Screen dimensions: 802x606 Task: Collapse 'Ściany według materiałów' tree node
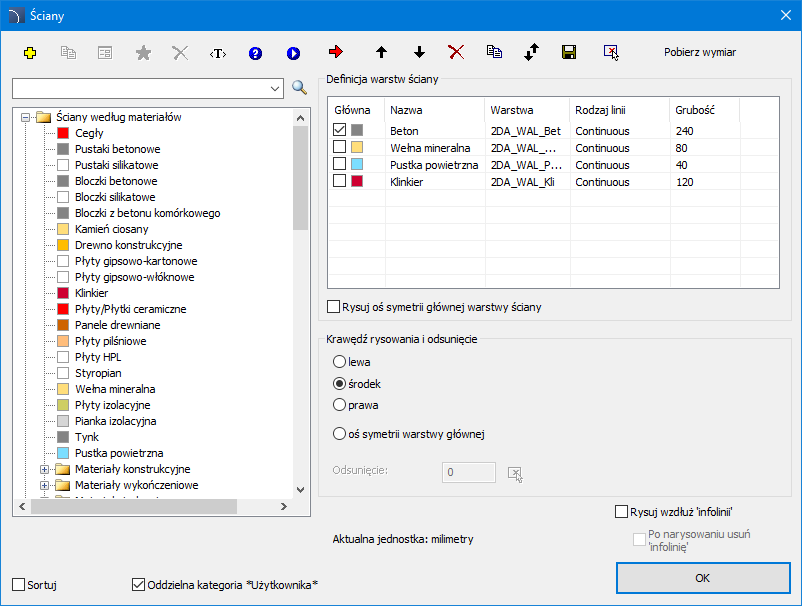coord(24,117)
